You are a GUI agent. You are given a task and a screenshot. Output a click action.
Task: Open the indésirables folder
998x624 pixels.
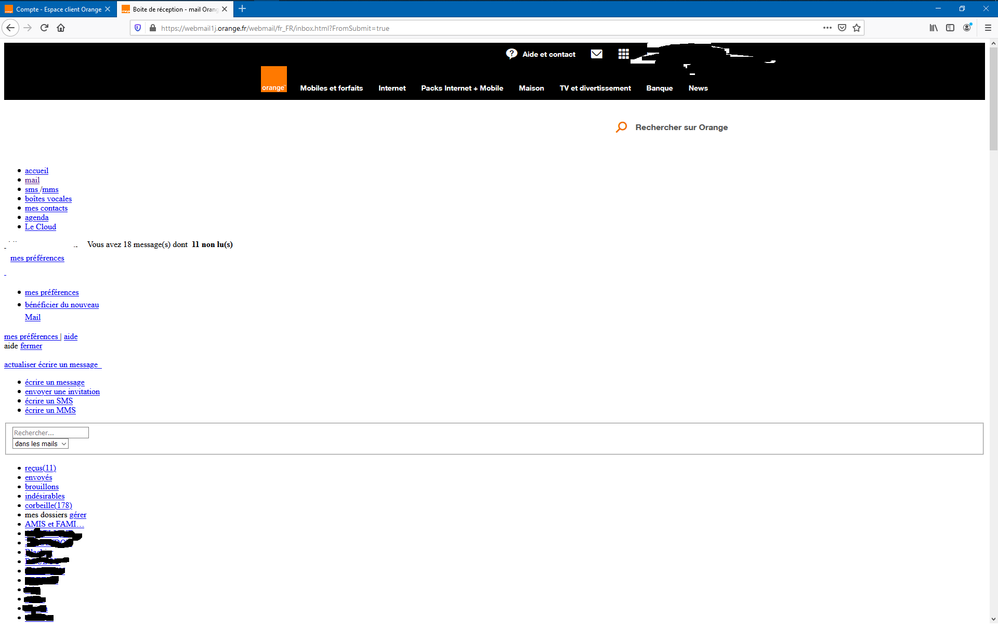(45, 496)
